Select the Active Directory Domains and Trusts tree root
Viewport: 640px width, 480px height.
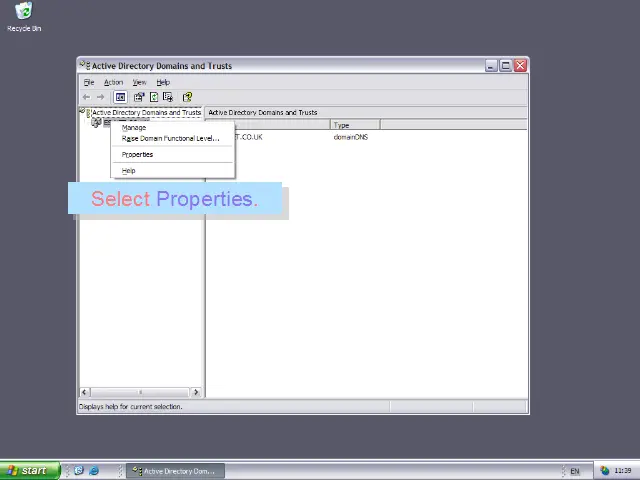pos(147,112)
